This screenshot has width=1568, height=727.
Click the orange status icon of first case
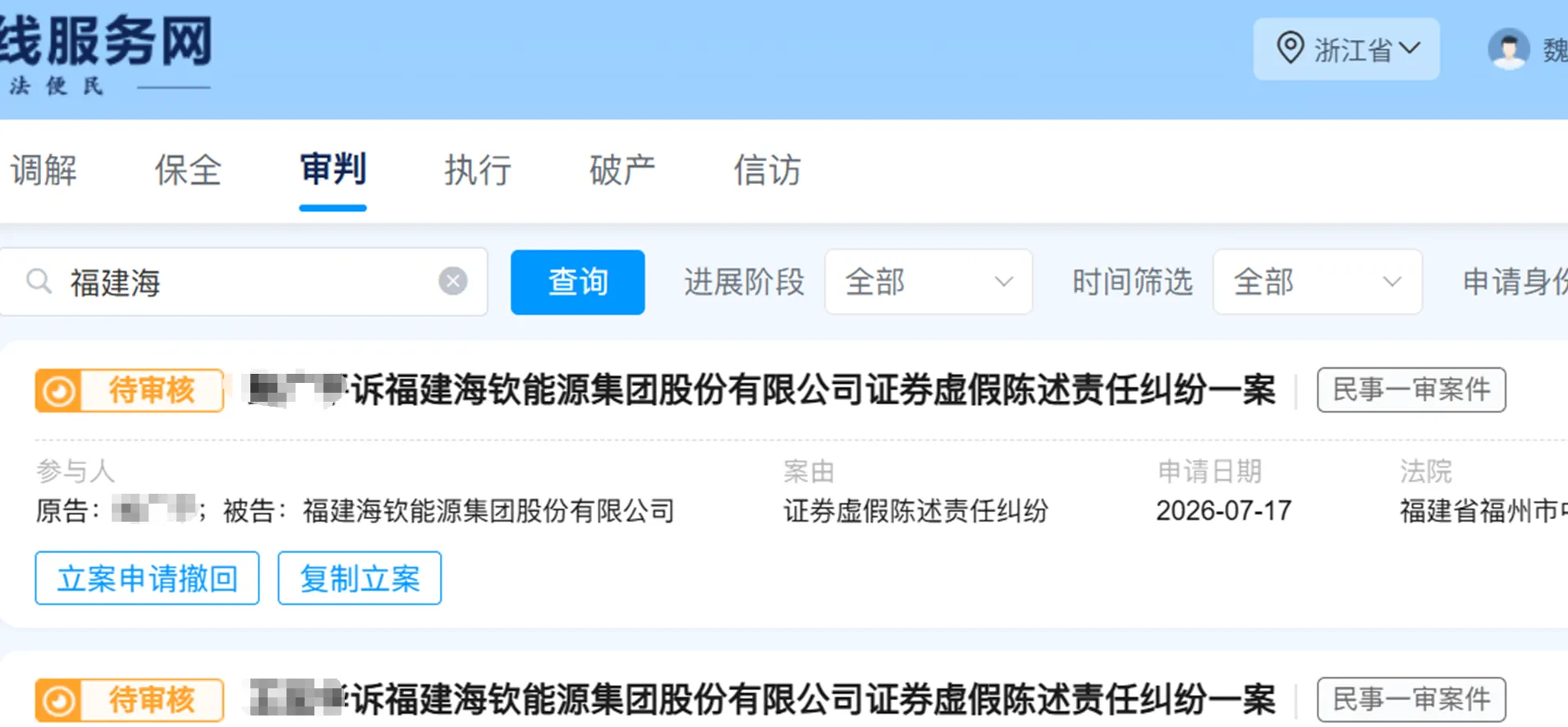[x=58, y=390]
